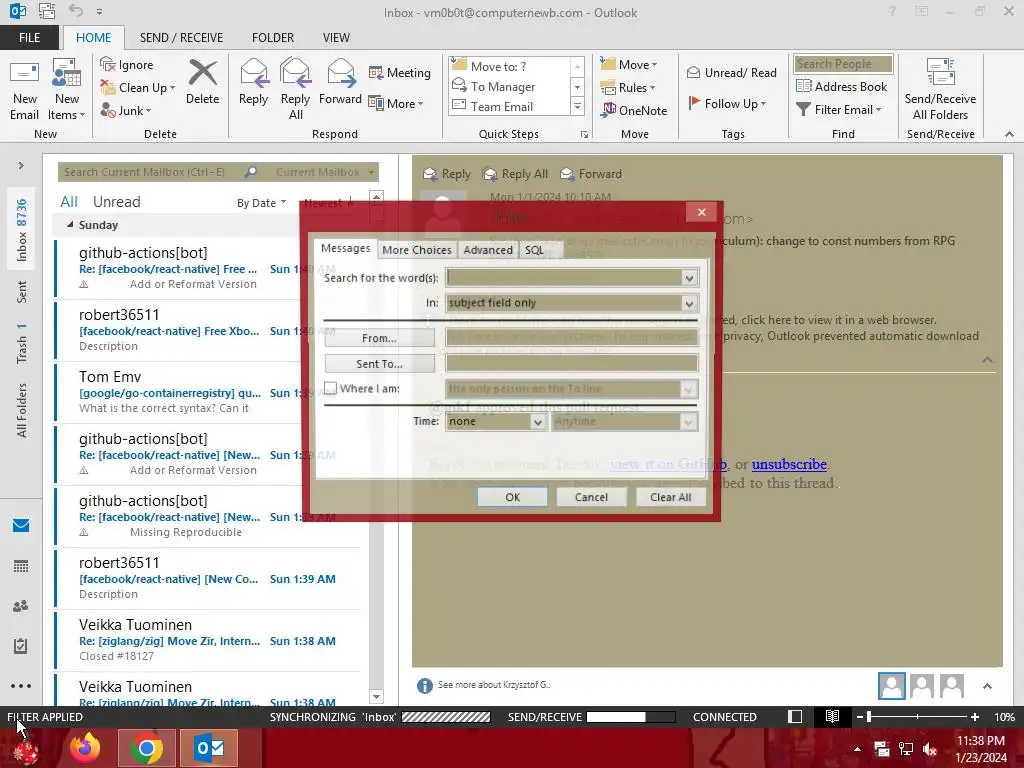1024x768 pixels.
Task: Open the Rules dropdown
Action: coord(628,88)
